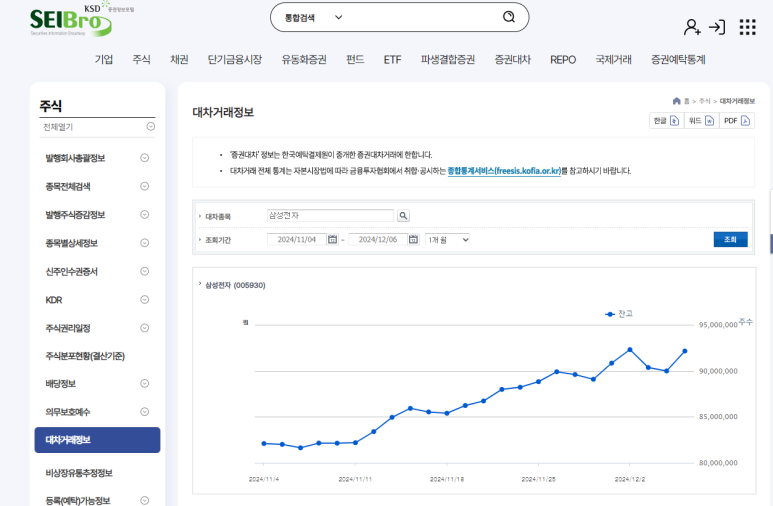This screenshot has width=773, height=506.
Task: Expand 종목별상세정보 menu
Action: click(x=144, y=243)
